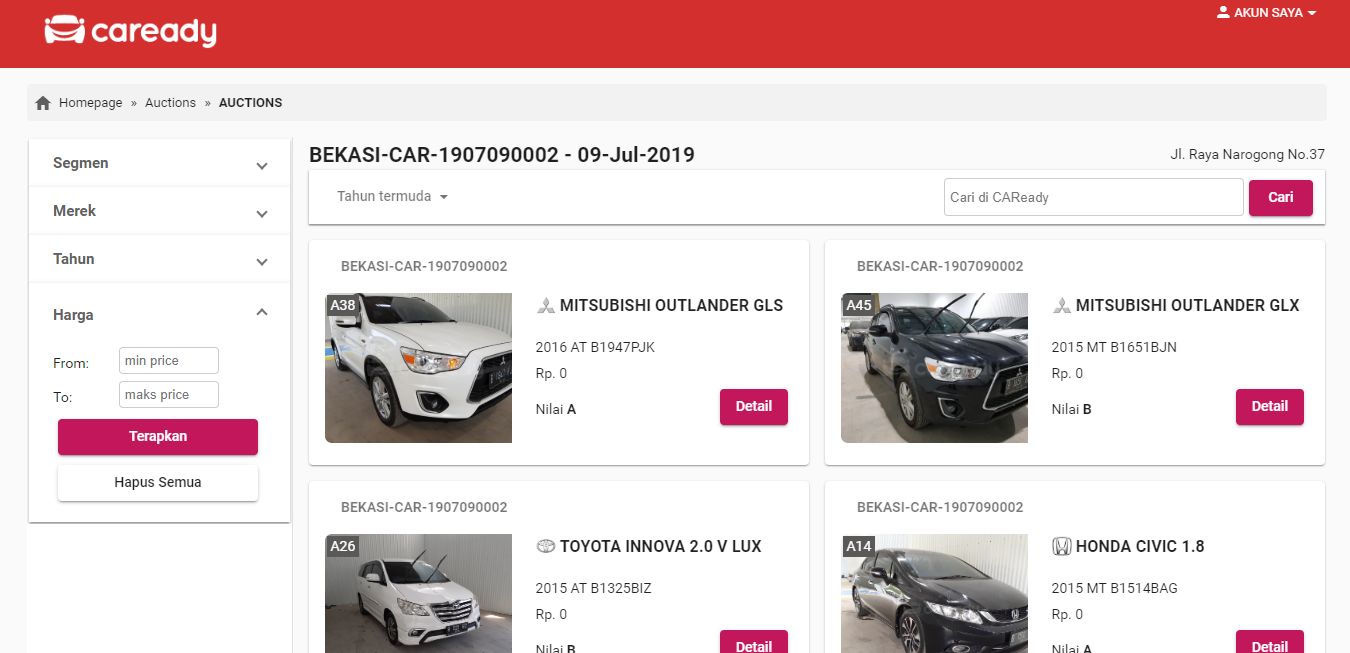Focus the min price field
Screen dimensions: 1350x653
pyautogui.click(x=169, y=361)
